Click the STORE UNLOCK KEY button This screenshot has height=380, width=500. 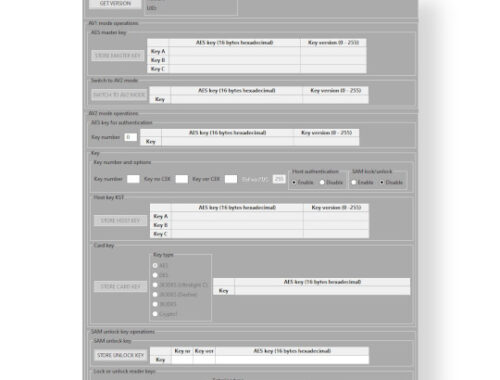(x=120, y=355)
